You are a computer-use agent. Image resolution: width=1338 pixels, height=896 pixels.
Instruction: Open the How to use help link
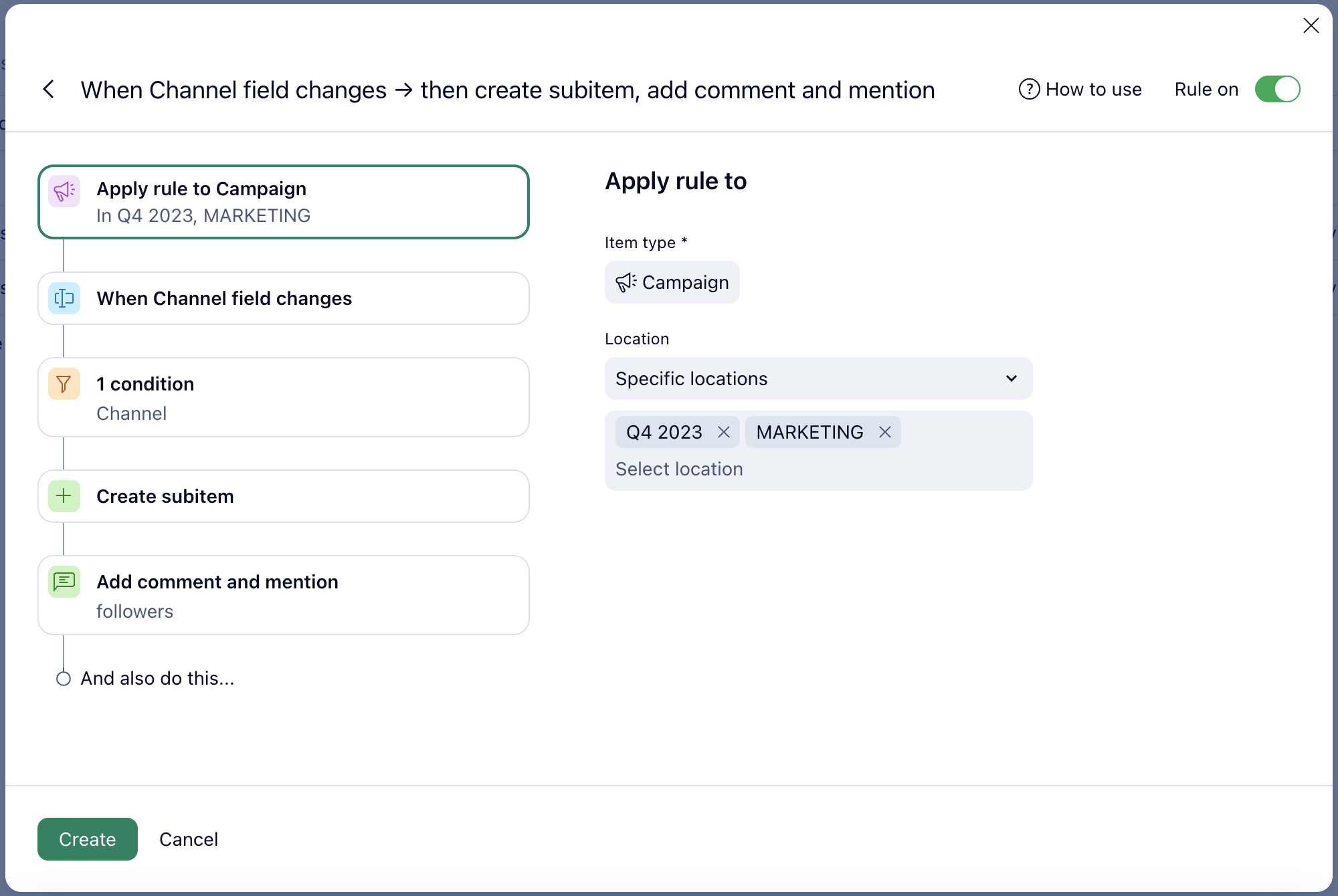tap(1080, 89)
